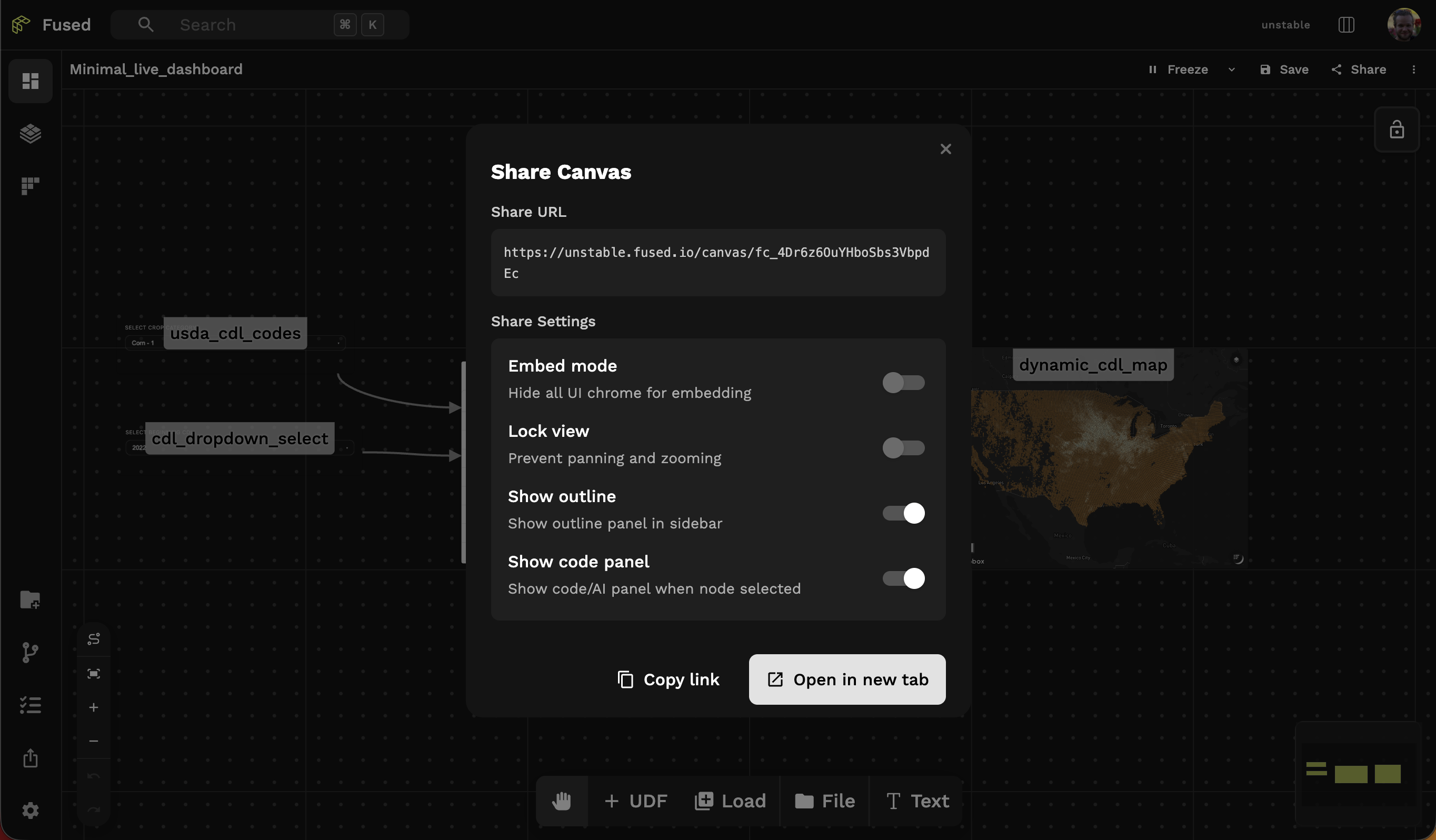Screen dimensions: 1436x840
Task: Click the Copy link button
Action: coord(668,679)
